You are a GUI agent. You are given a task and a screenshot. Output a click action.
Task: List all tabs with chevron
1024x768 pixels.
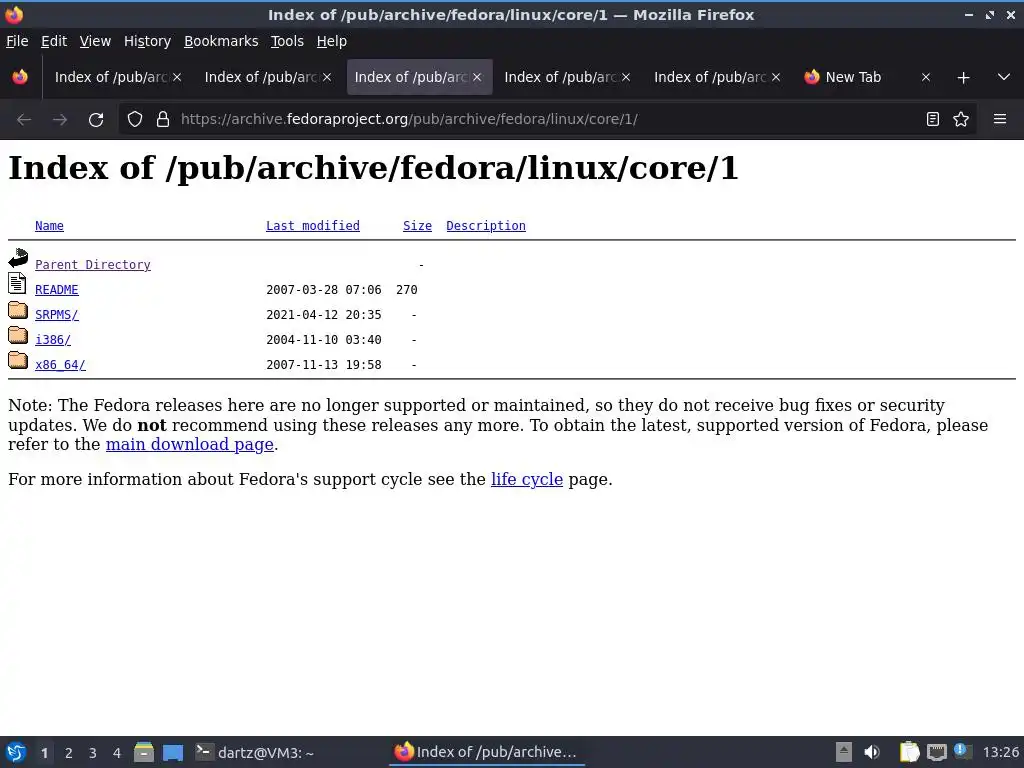[x=1004, y=77]
